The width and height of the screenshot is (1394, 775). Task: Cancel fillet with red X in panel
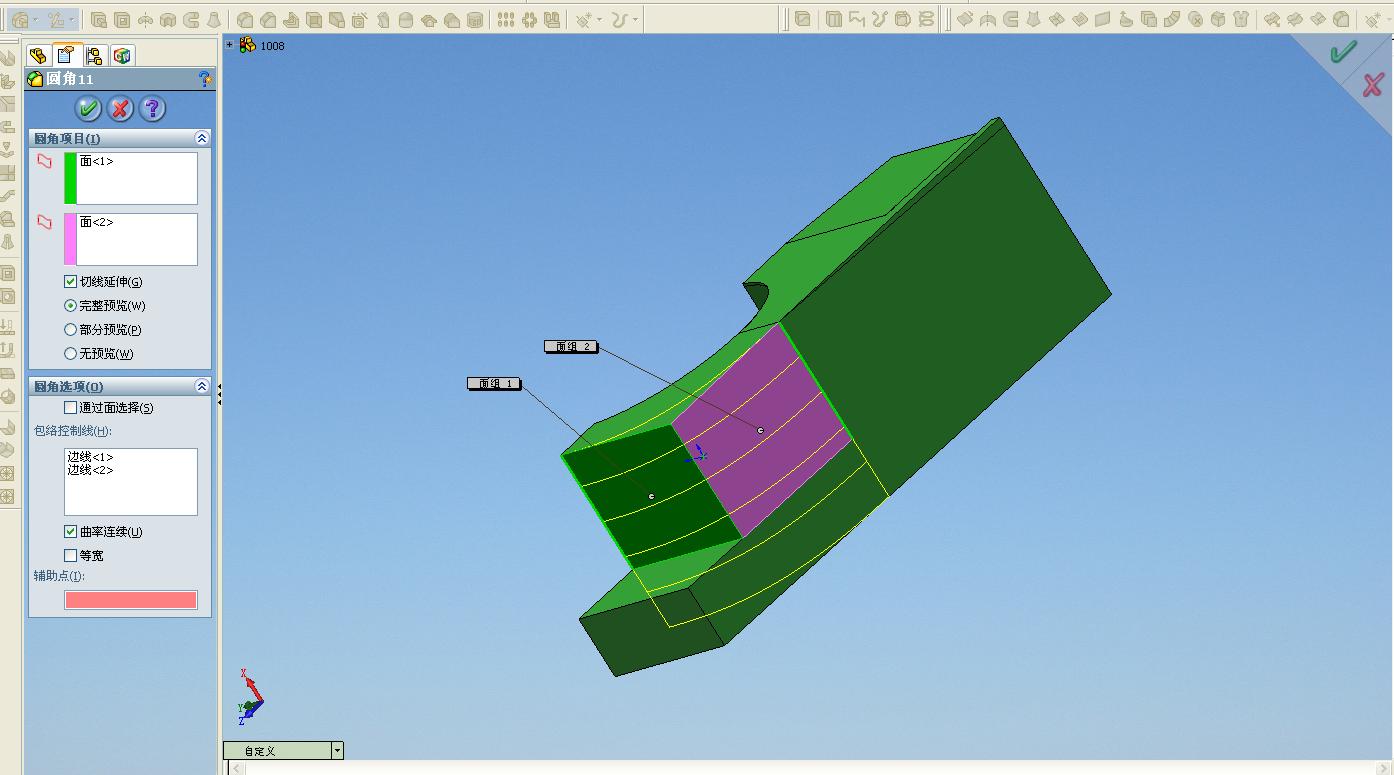point(120,108)
